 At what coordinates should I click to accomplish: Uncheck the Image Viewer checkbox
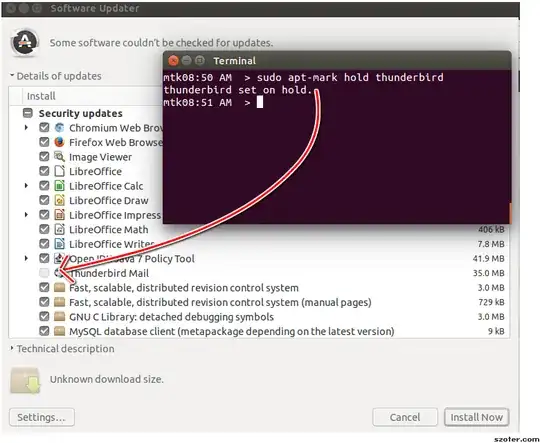44,156
